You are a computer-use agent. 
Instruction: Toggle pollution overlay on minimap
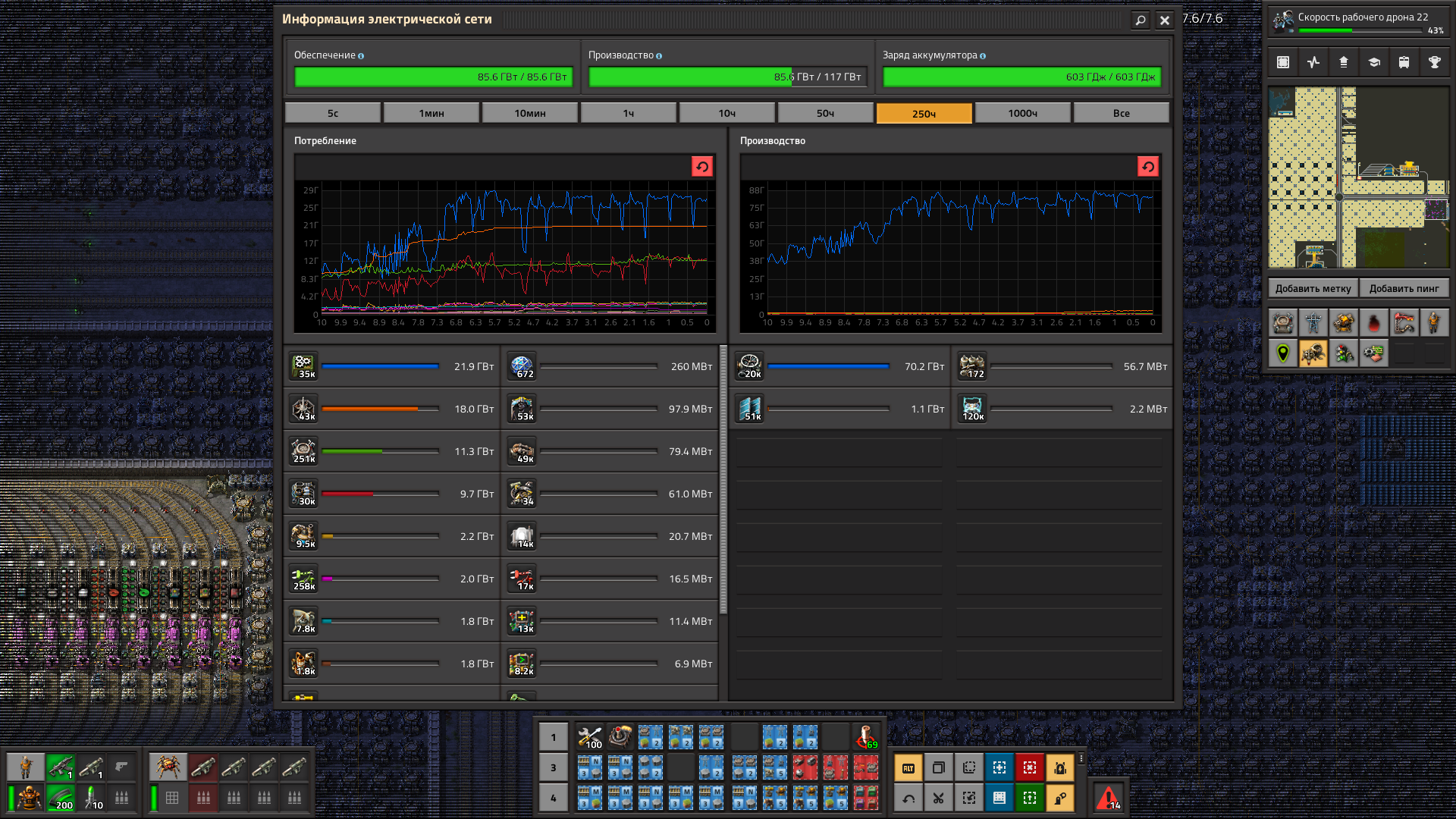tap(1374, 323)
